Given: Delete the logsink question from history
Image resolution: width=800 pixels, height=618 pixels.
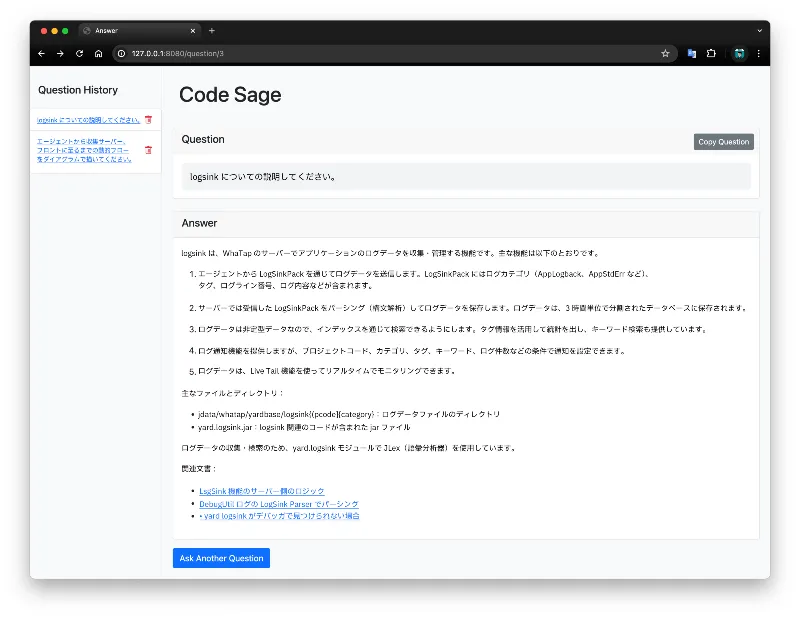Looking at the screenshot, I should pyautogui.click(x=148, y=119).
